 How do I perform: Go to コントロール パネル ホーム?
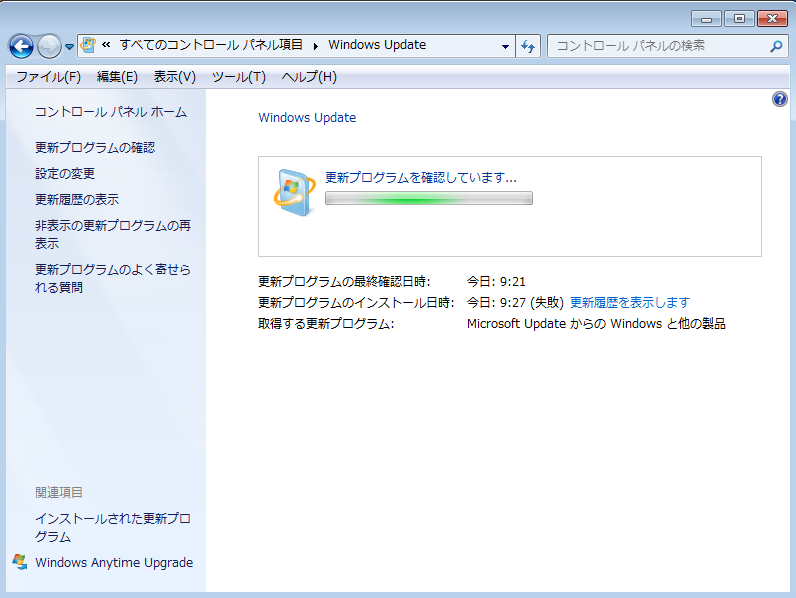click(x=111, y=112)
